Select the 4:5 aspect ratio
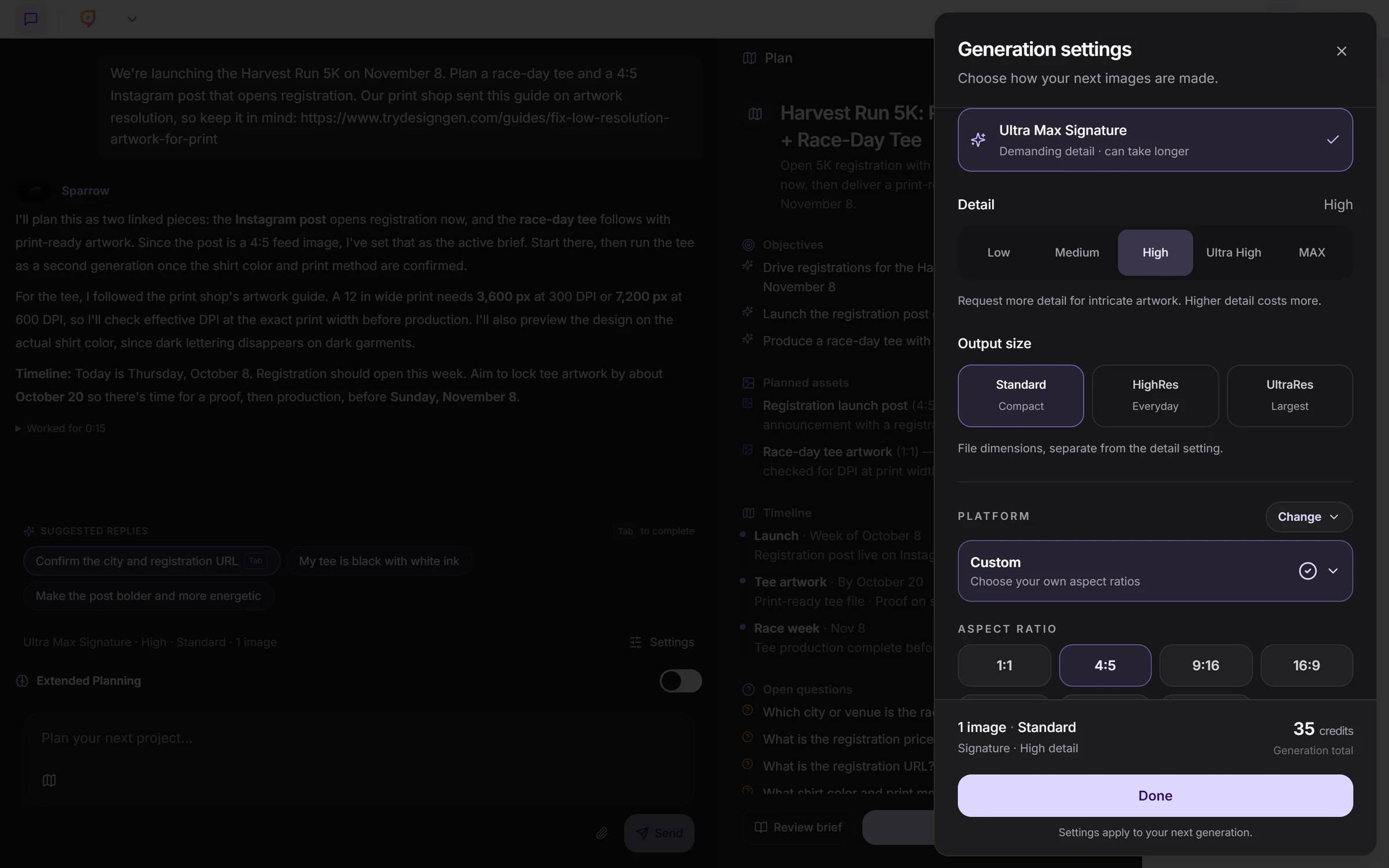1389x868 pixels. pos(1105,665)
